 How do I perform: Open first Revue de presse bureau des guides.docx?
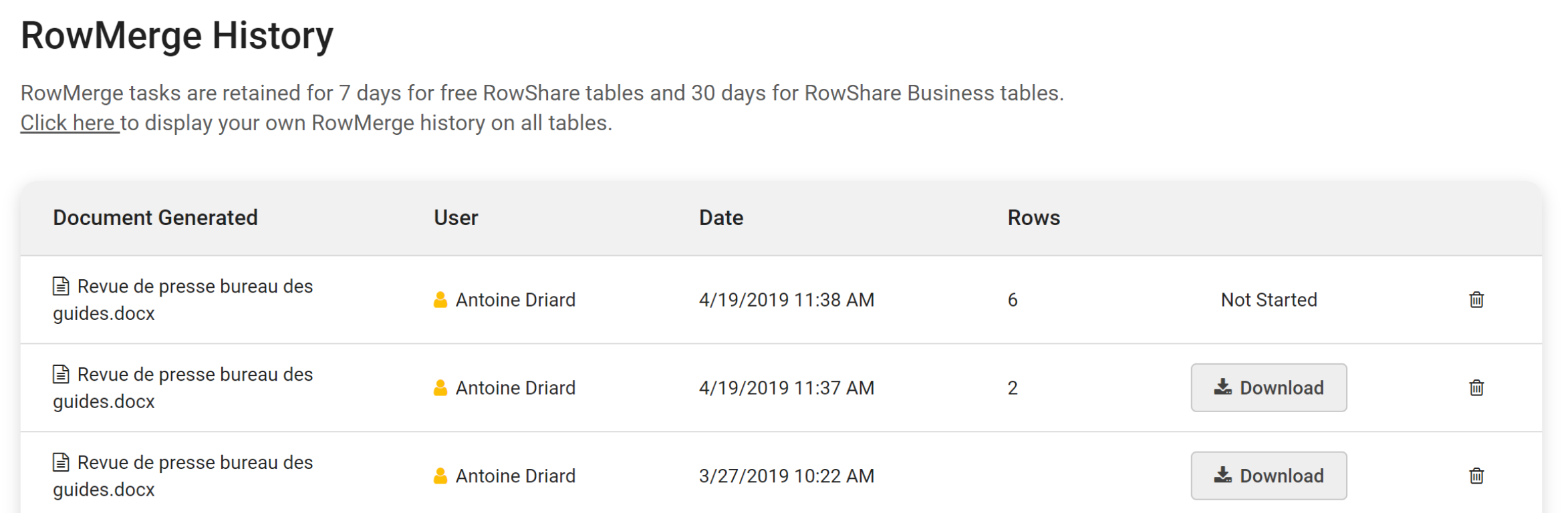(182, 300)
